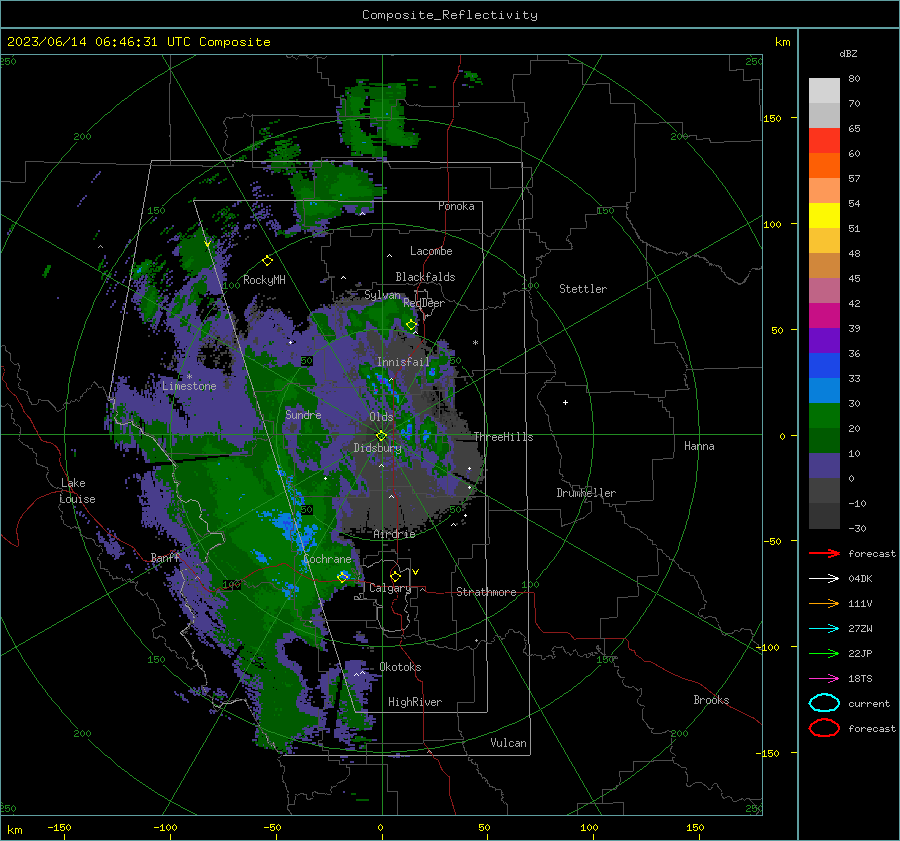The height and width of the screenshot is (841, 900).
Task: Click the Lacombe city label
Action: [x=431, y=251]
